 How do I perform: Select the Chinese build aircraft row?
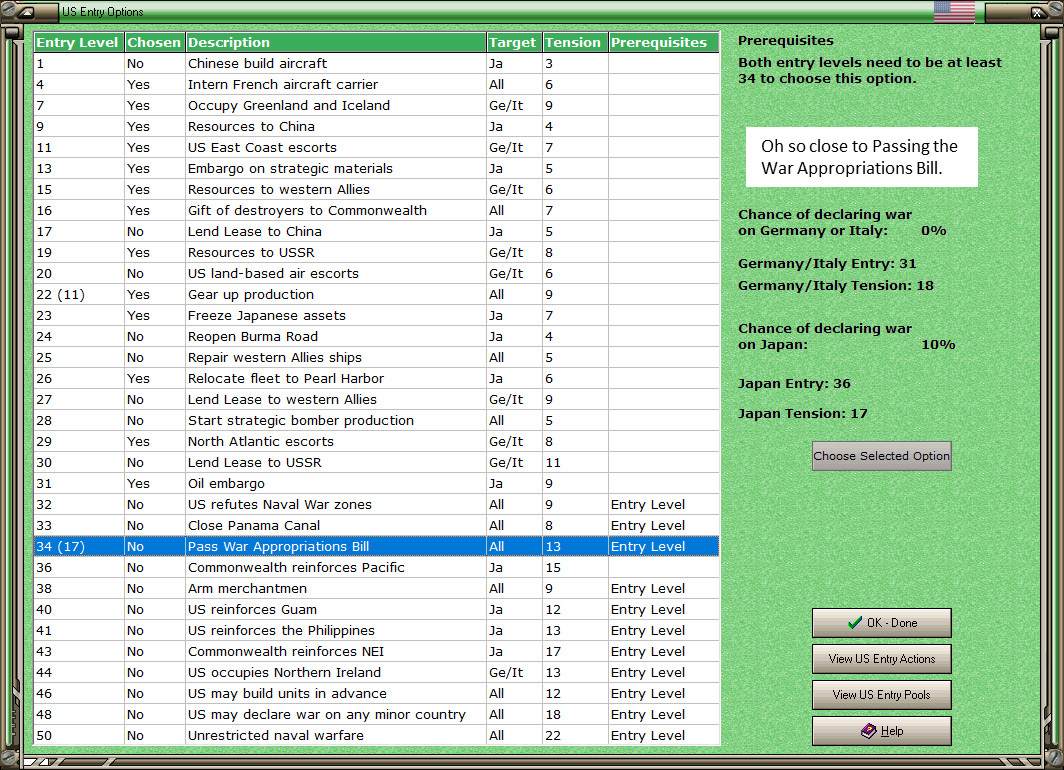(377, 63)
